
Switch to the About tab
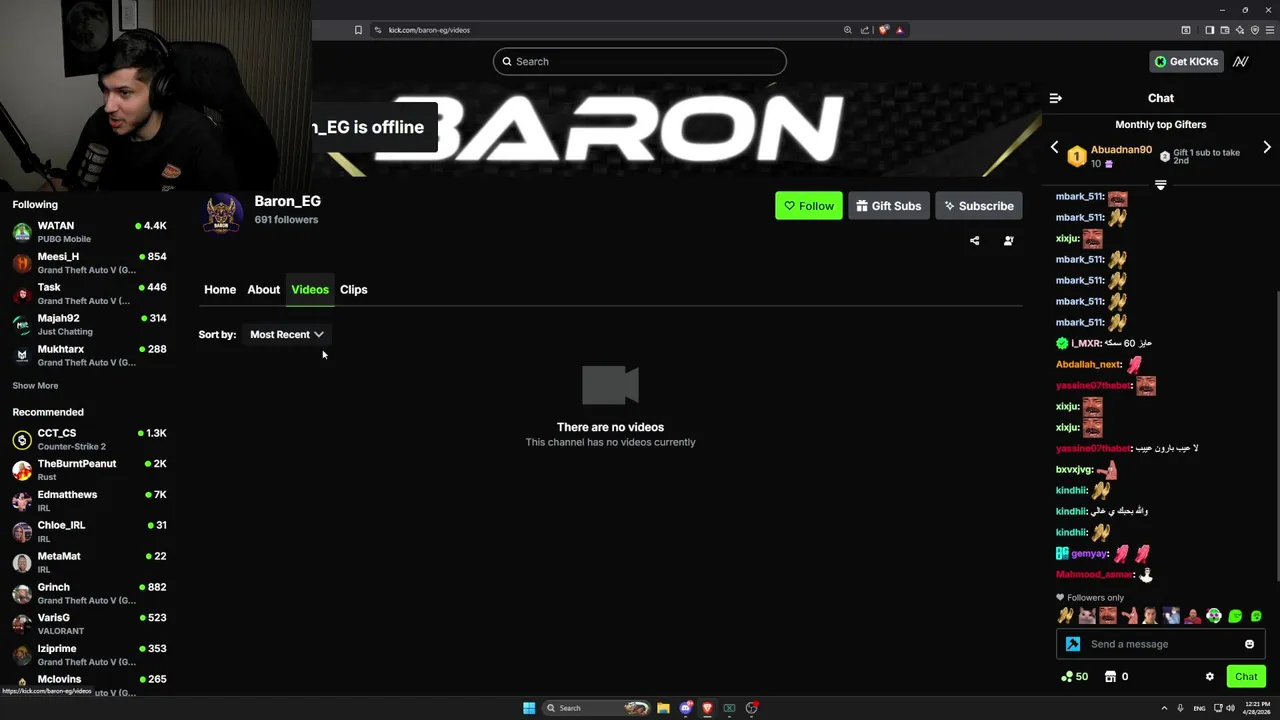tap(264, 289)
